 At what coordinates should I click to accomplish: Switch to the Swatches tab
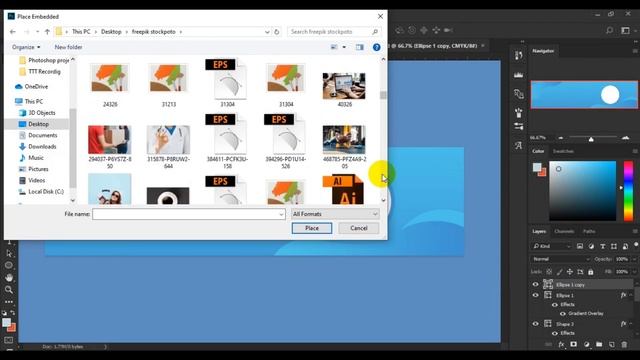point(563,151)
